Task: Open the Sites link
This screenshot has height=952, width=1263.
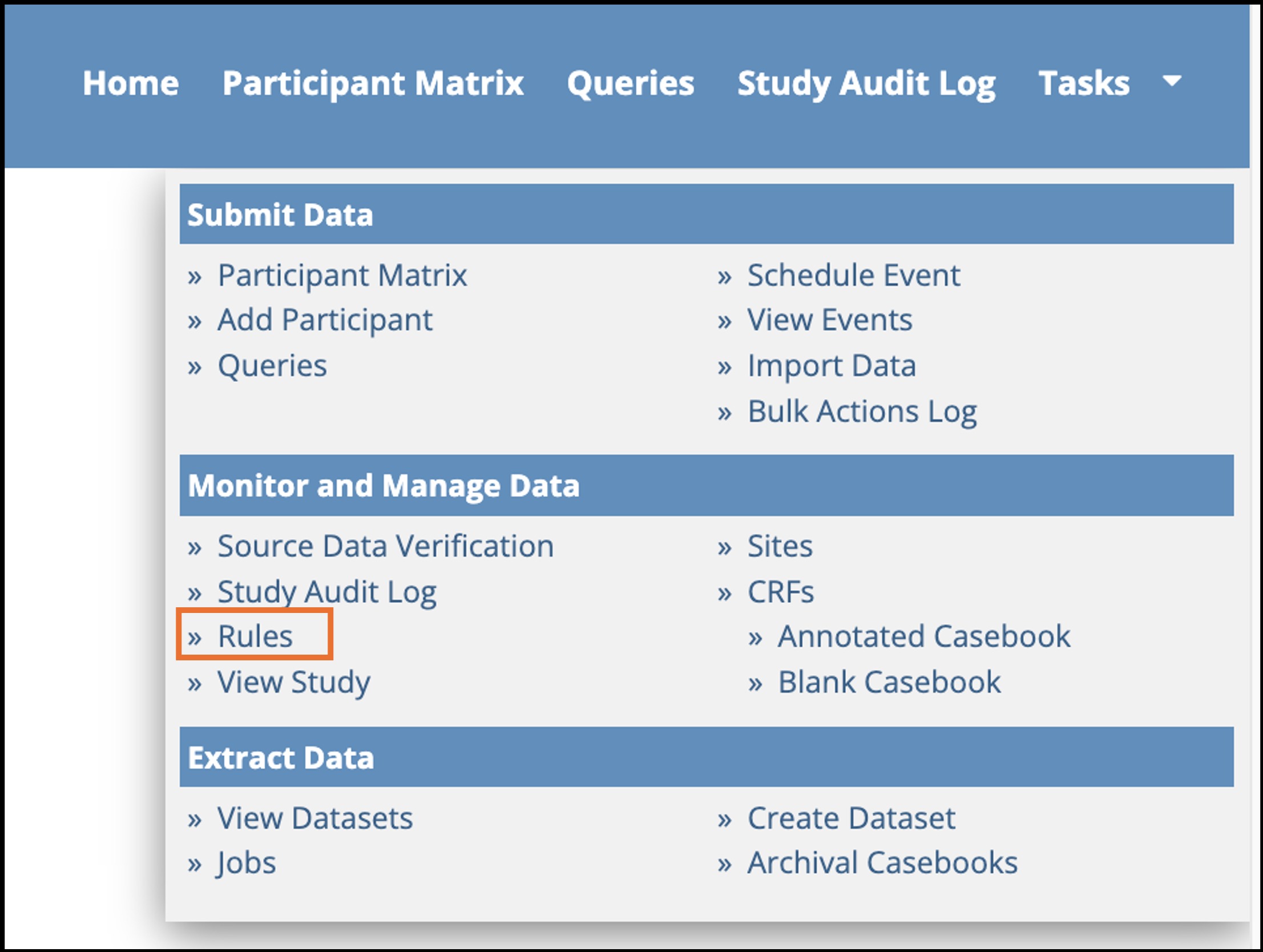Action: 780,546
